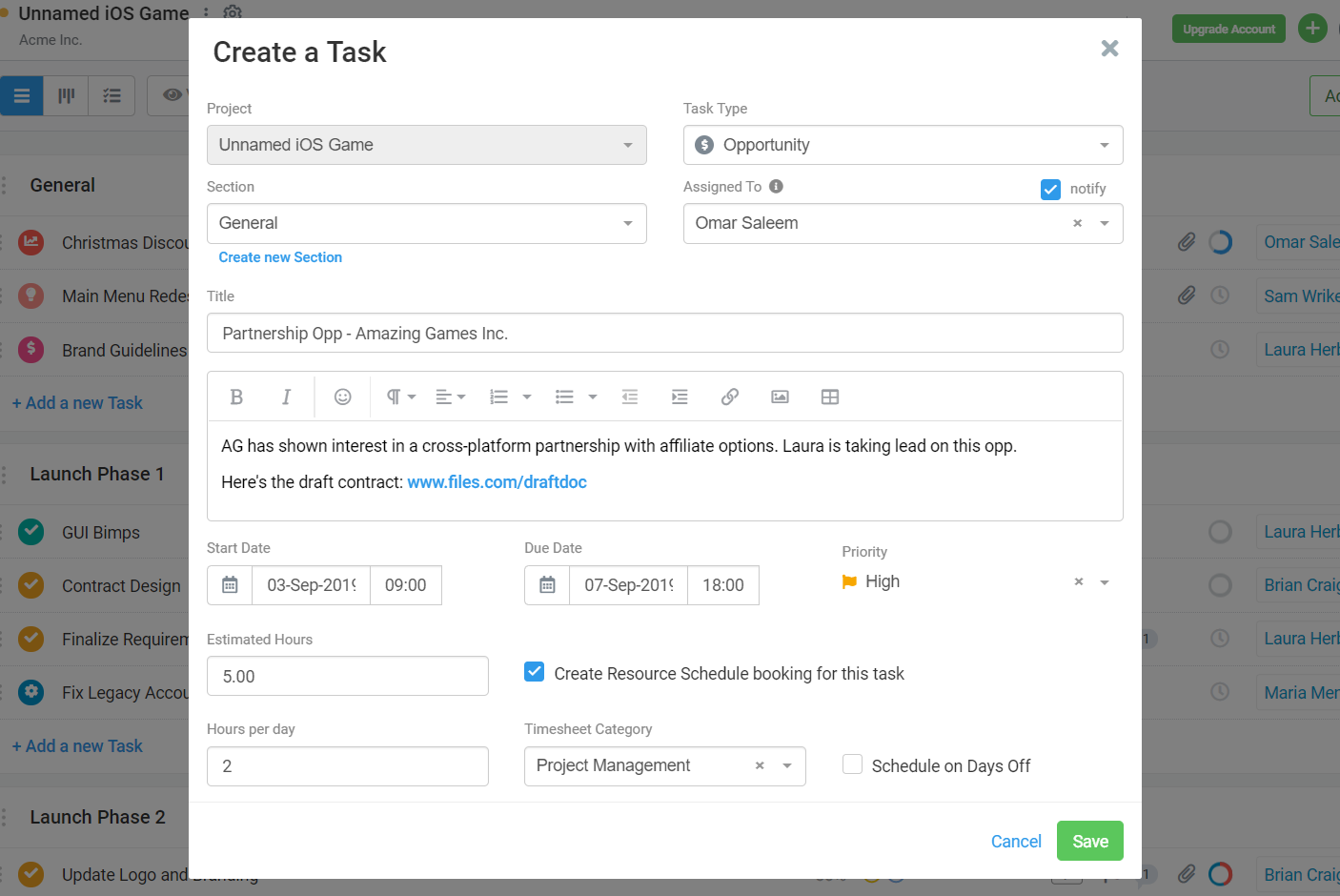The height and width of the screenshot is (896, 1340).
Task: Insert a table into the task description
Action: tap(830, 397)
